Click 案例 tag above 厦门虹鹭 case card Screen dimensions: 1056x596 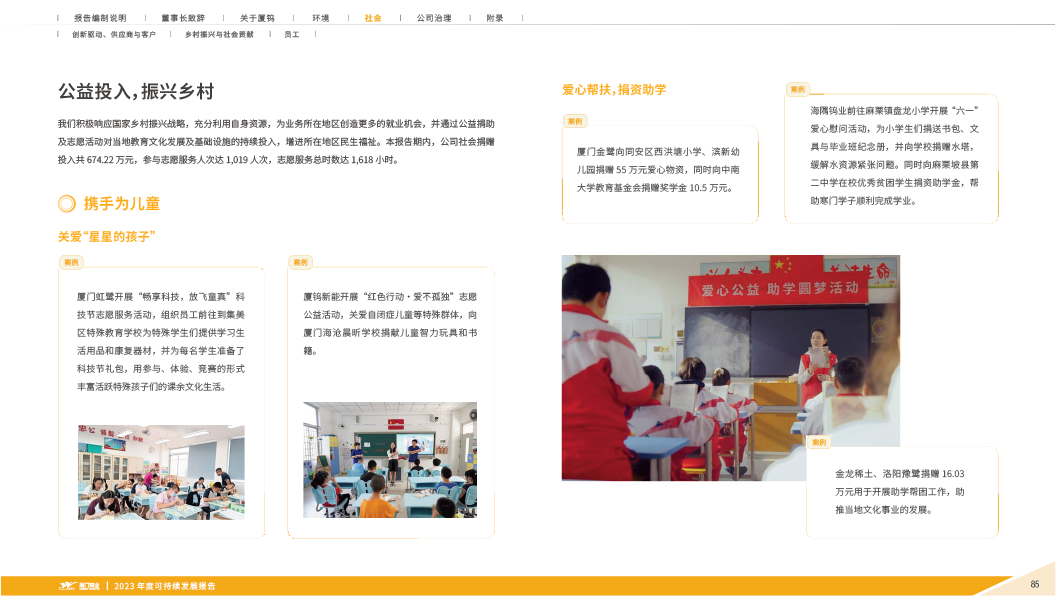coord(72,262)
